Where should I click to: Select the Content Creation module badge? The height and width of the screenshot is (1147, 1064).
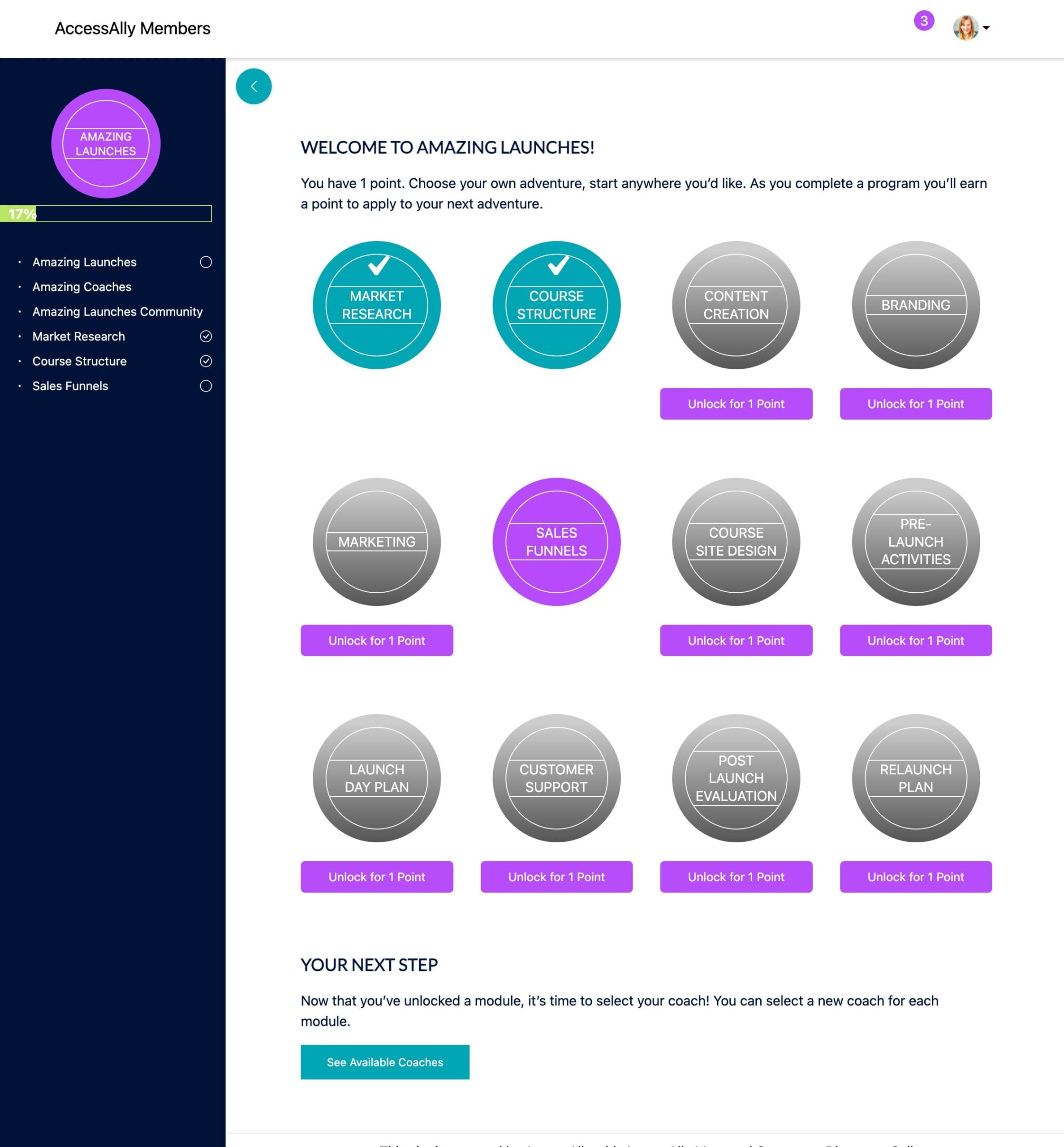(736, 306)
